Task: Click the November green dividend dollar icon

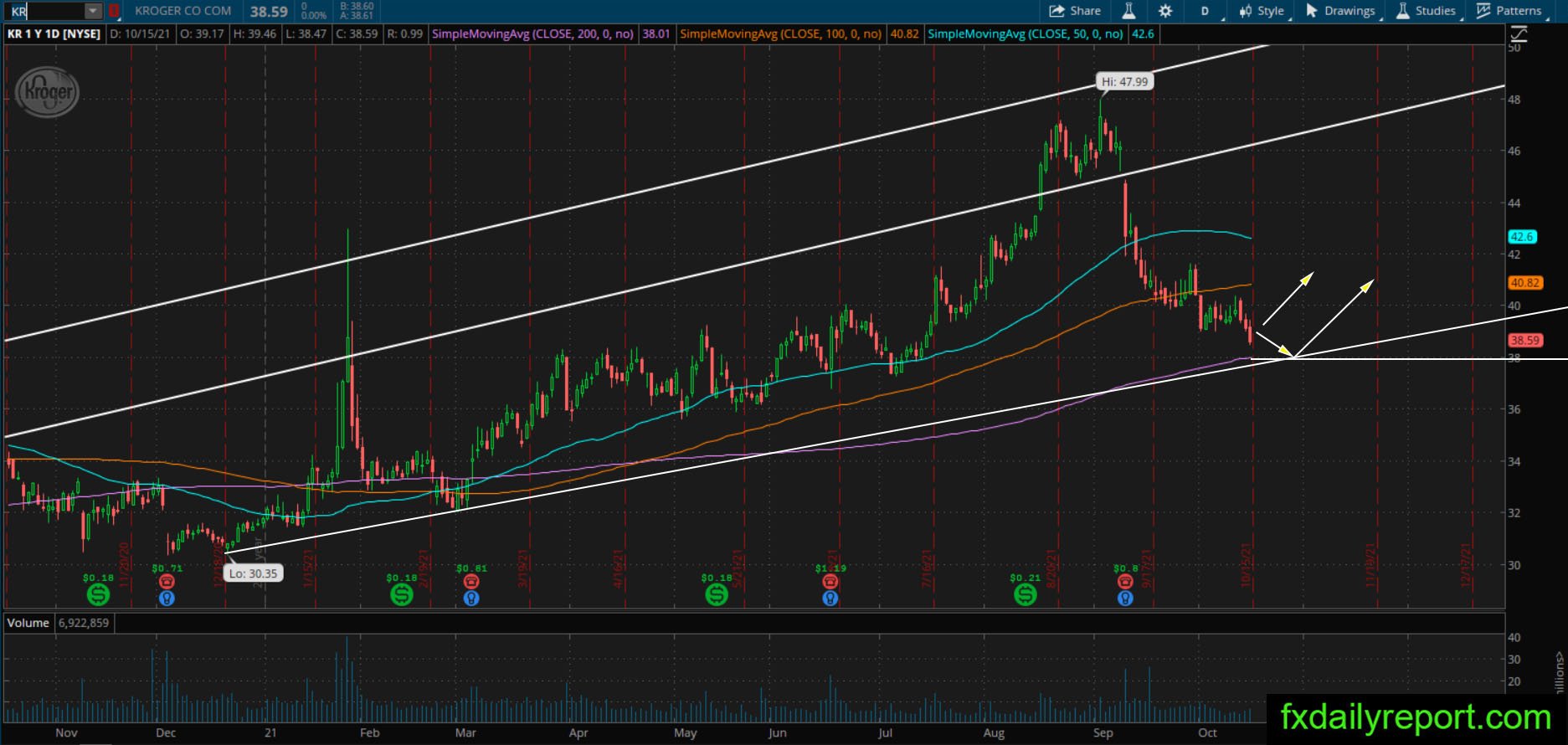Action: (x=98, y=594)
